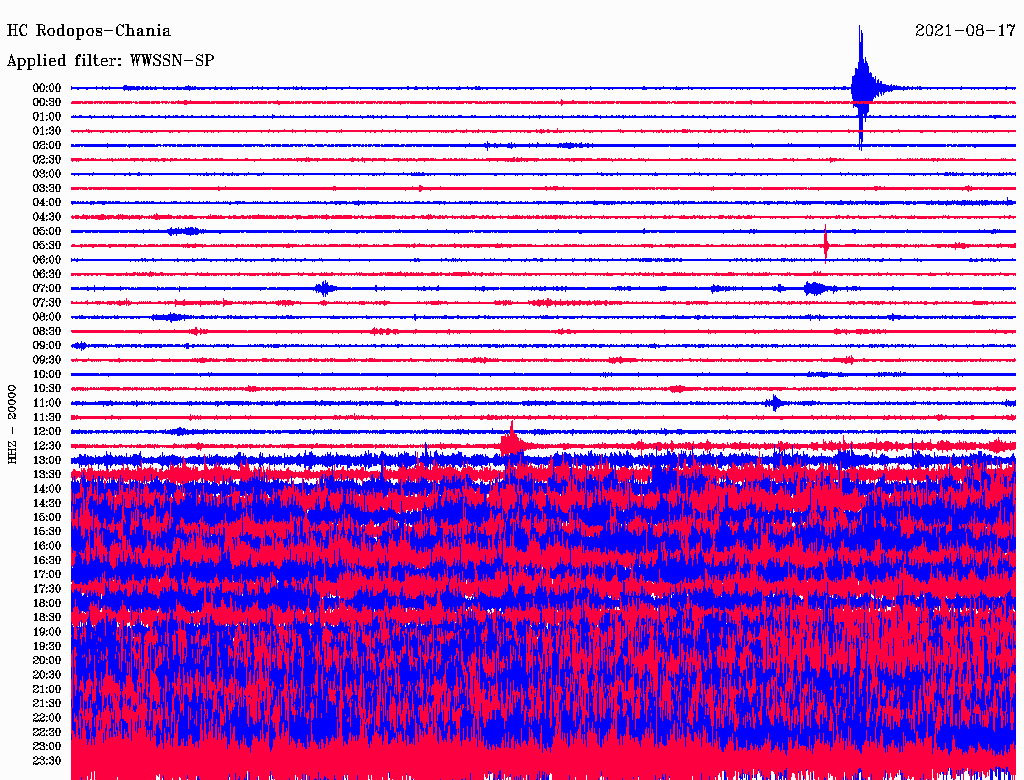Image resolution: width=1024 pixels, height=780 pixels.
Task: Click the 16:00 time label
Action: (x=47, y=546)
